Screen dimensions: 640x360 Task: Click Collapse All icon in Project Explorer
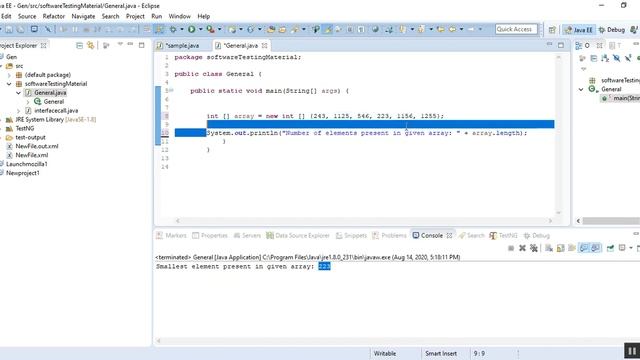(80, 45)
